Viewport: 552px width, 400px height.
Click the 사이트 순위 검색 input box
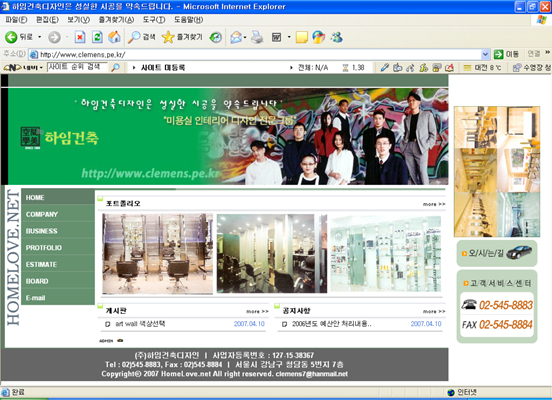click(77, 67)
